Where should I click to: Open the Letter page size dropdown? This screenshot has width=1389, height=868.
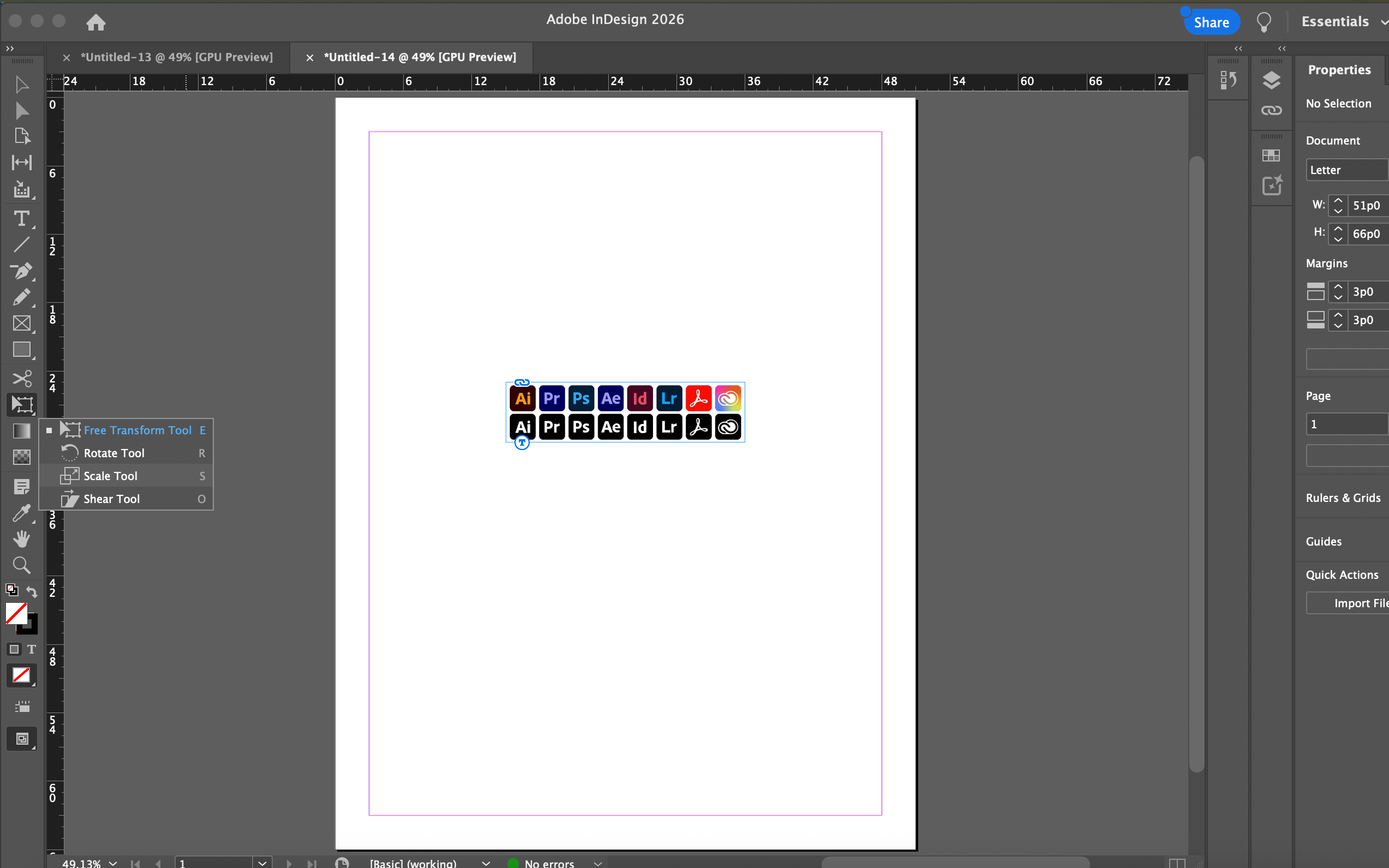pyautogui.click(x=1346, y=170)
